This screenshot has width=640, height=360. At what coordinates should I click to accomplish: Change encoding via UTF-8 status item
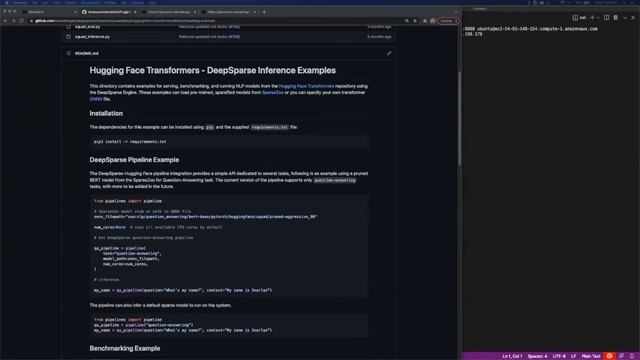click(559, 356)
